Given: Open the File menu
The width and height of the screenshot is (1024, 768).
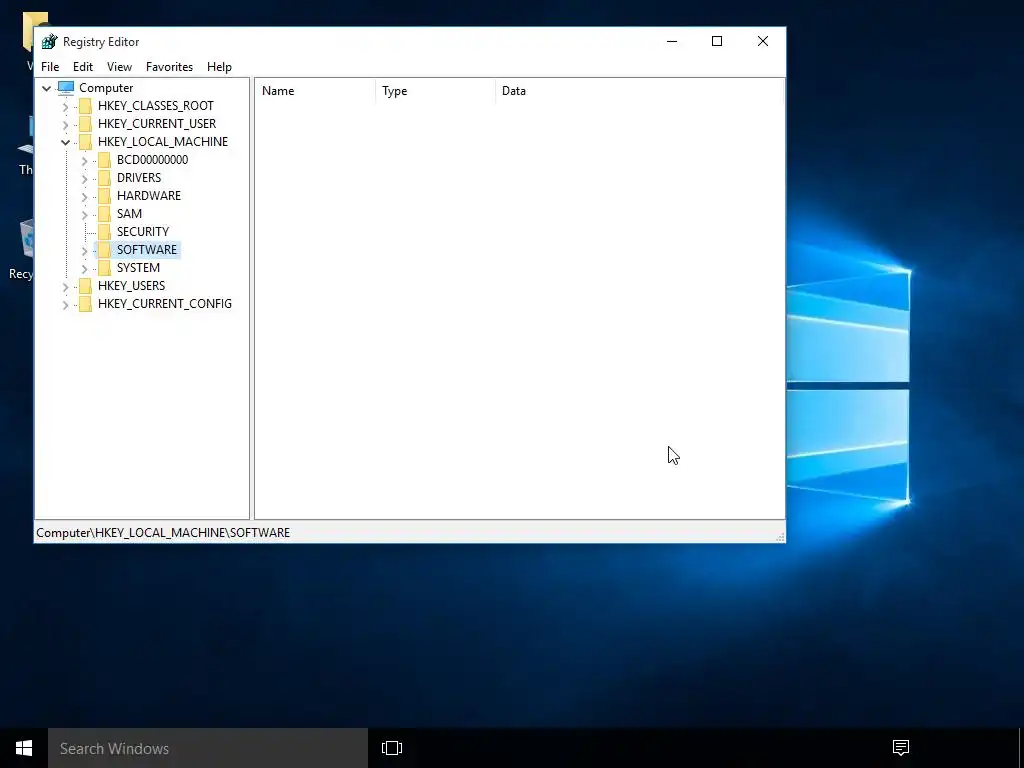Looking at the screenshot, I should coord(50,67).
